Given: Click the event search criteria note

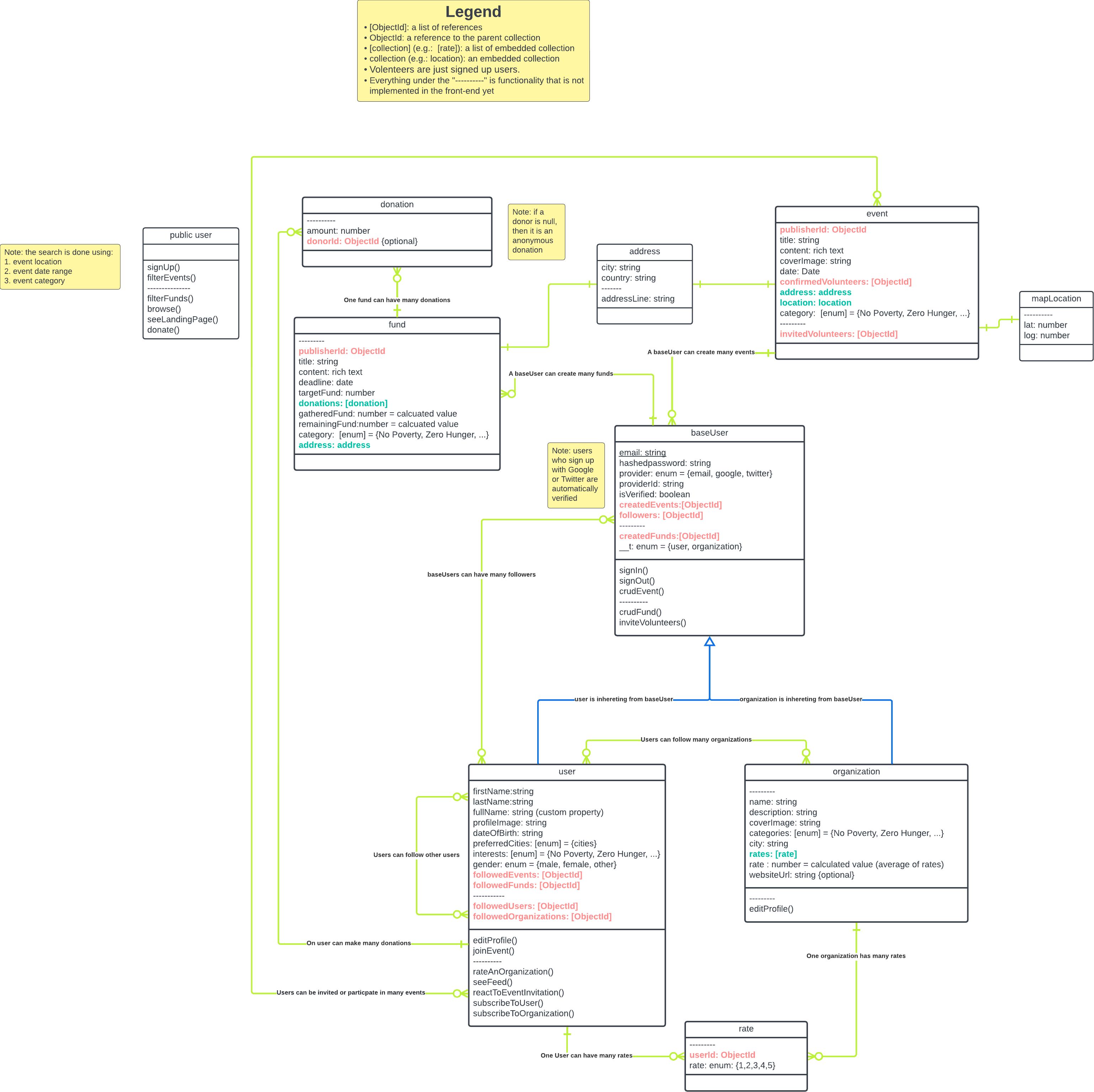Looking at the screenshot, I should (59, 266).
